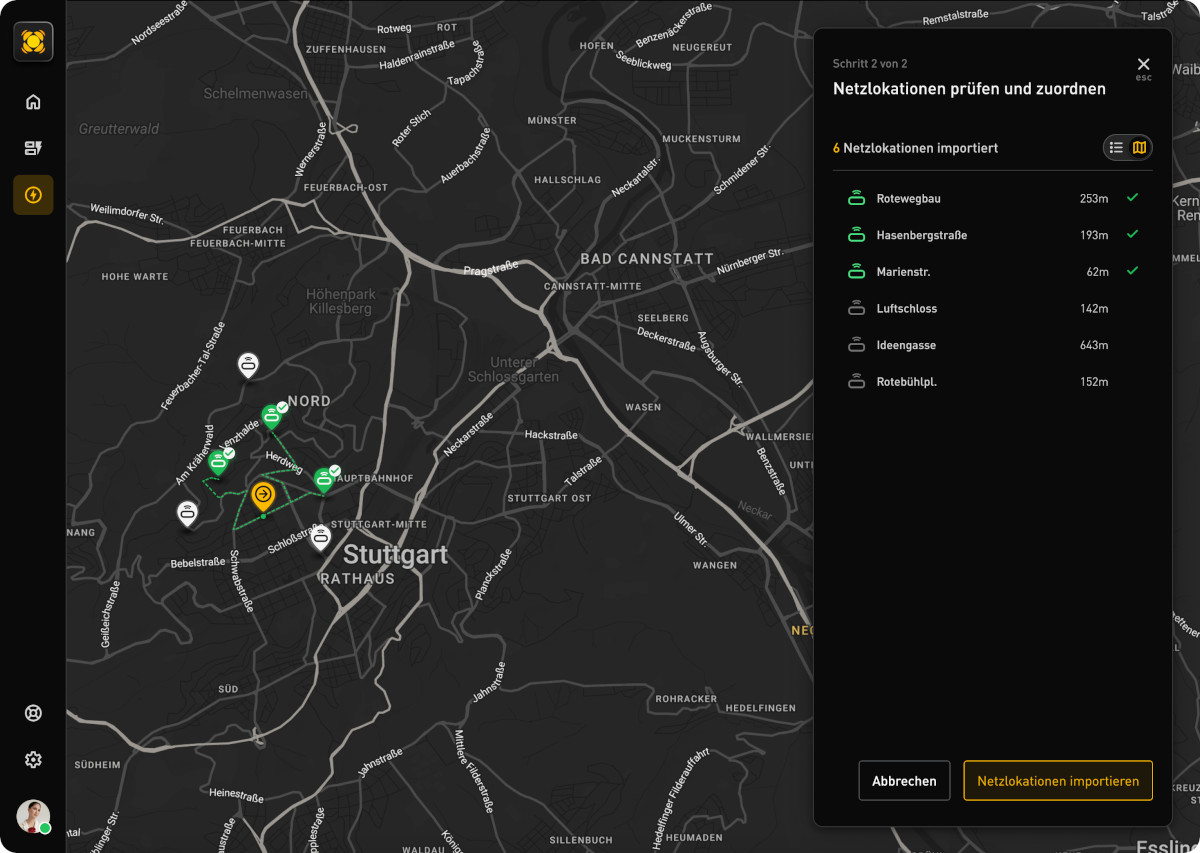Viewport: 1200px width, 853px height.
Task: Click the white map pin near Bebelstraße
Action: tap(187, 514)
